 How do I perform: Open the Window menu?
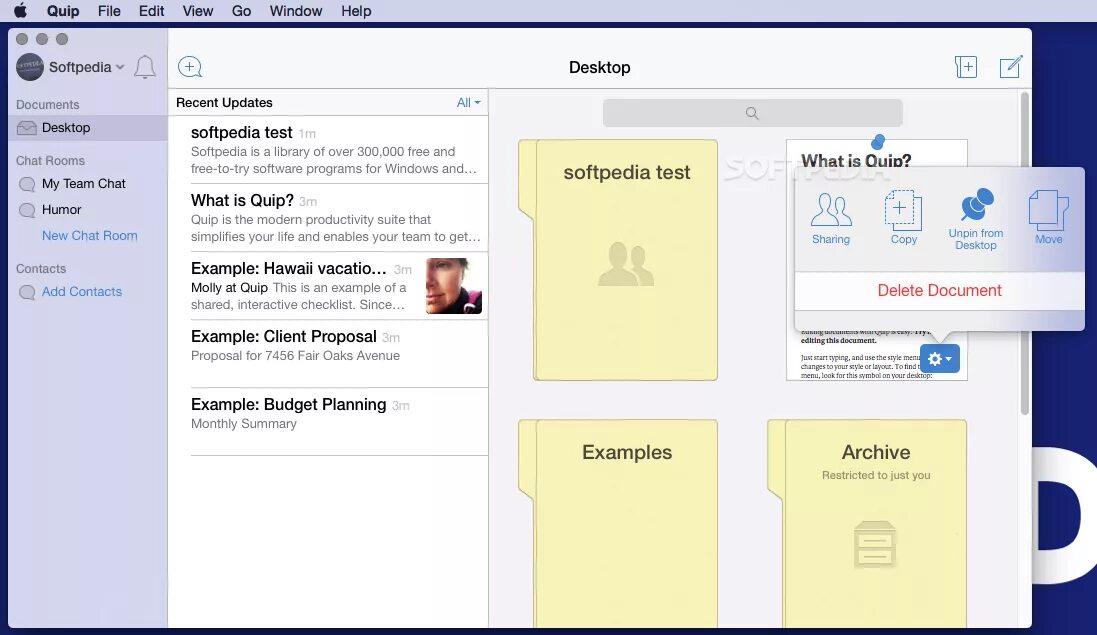pos(296,11)
